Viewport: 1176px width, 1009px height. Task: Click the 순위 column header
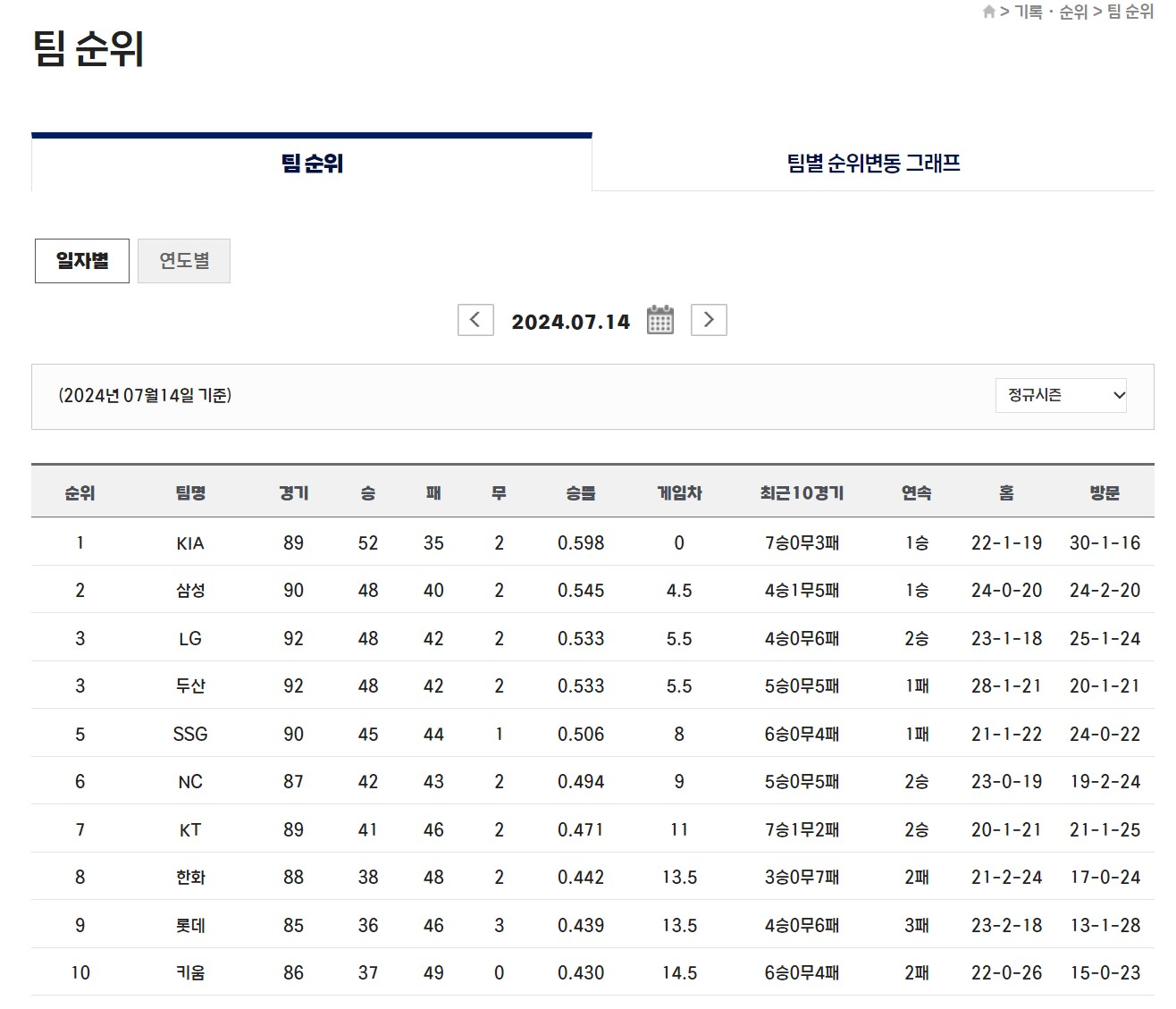click(80, 492)
